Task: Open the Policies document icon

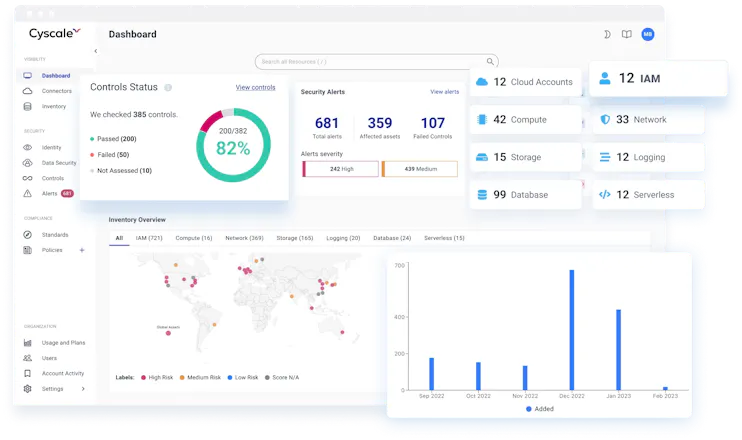Action: click(x=27, y=250)
